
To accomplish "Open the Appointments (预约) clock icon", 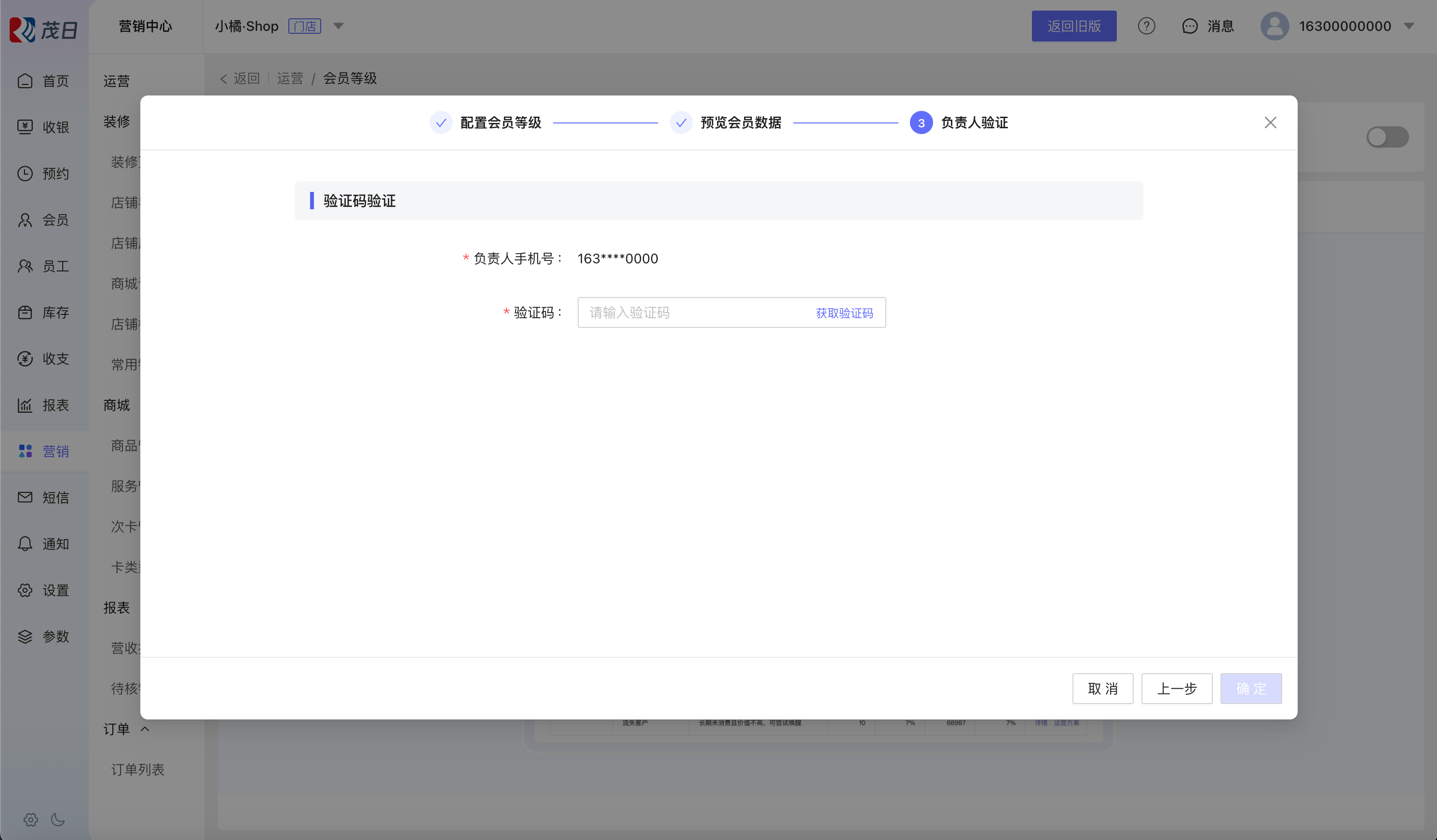I will (25, 174).
